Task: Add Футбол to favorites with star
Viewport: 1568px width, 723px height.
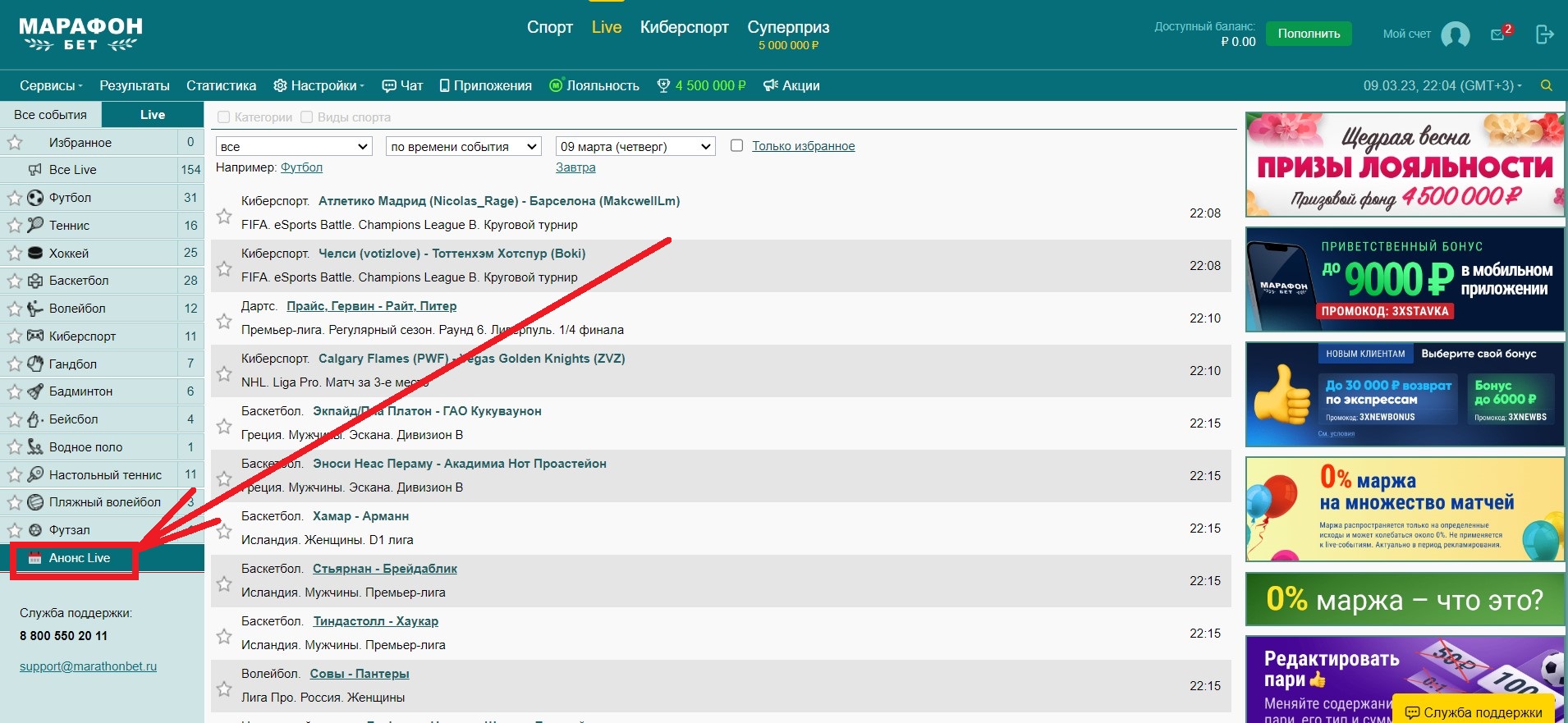Action: coord(15,198)
